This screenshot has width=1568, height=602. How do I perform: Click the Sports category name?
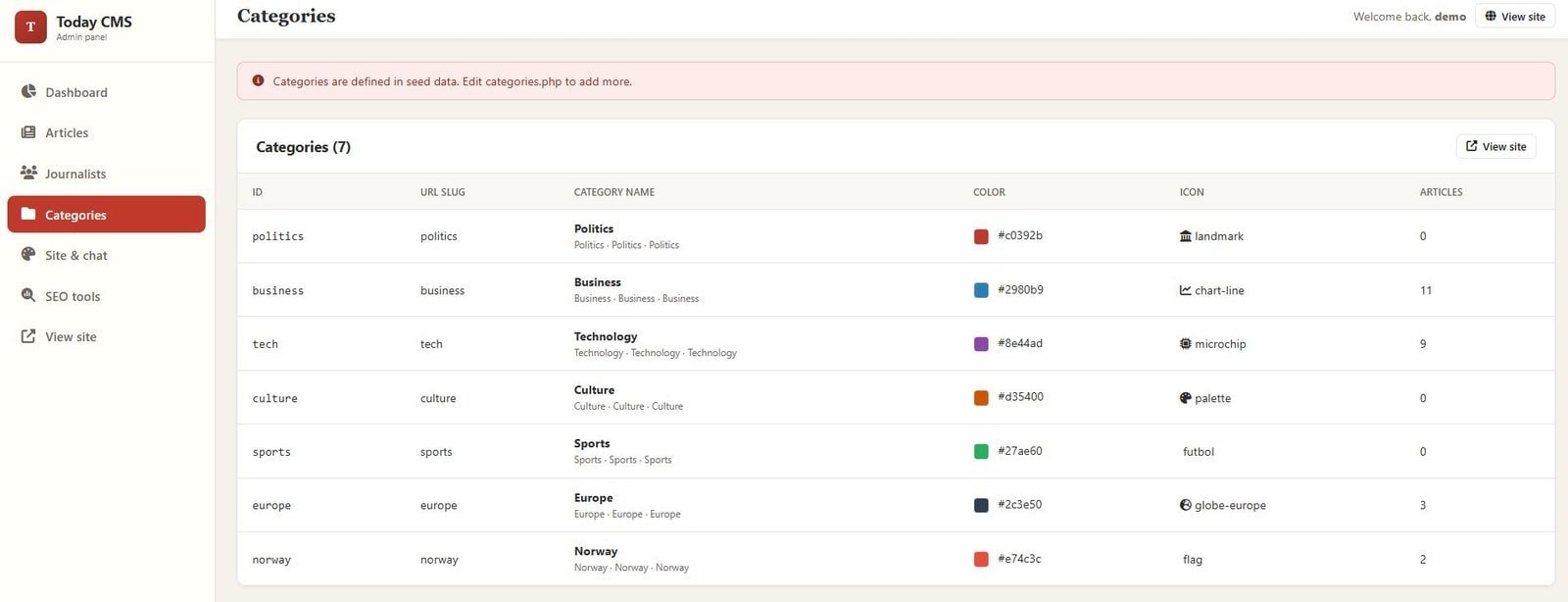tap(592, 444)
